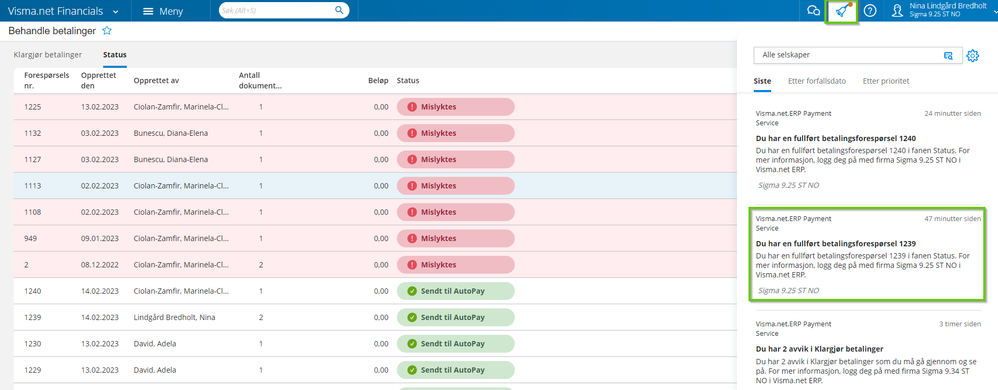Click 3 timer siden timestamp
The image size is (998, 390).
pyautogui.click(x=960, y=324)
